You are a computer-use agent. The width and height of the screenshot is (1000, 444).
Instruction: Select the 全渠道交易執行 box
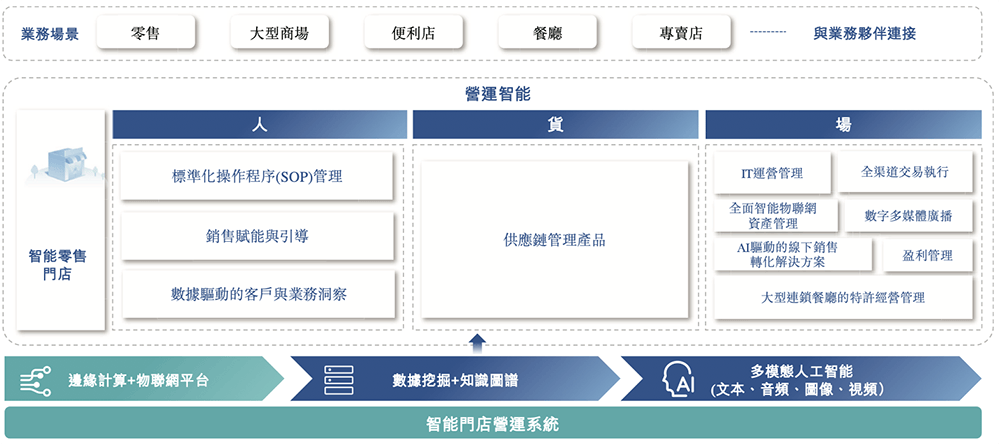pos(905,172)
